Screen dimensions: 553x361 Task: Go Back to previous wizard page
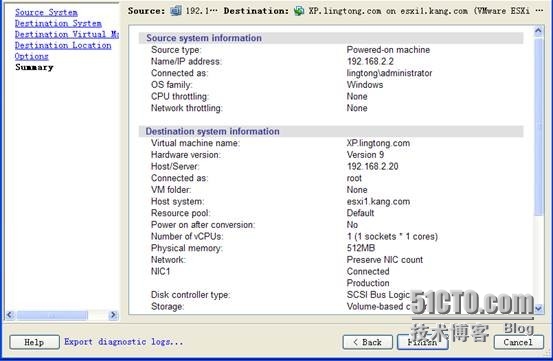367,342
